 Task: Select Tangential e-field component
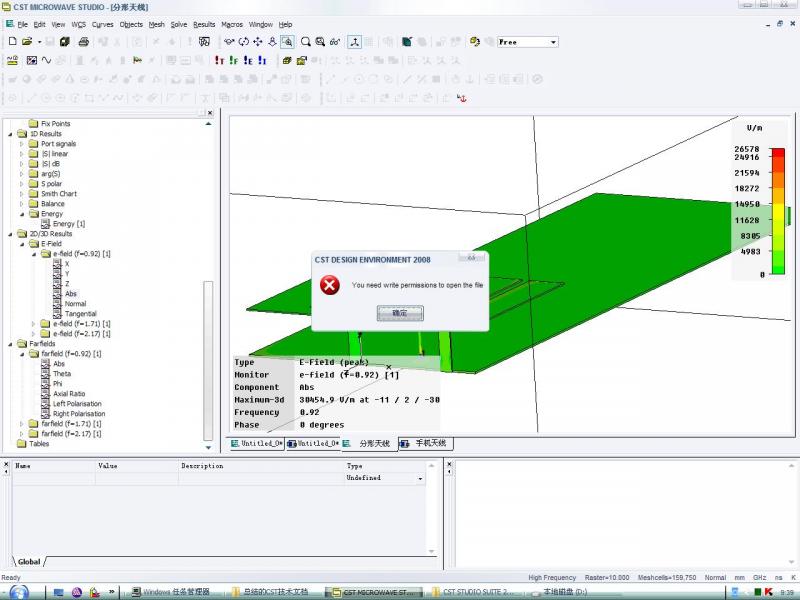[x=81, y=314]
